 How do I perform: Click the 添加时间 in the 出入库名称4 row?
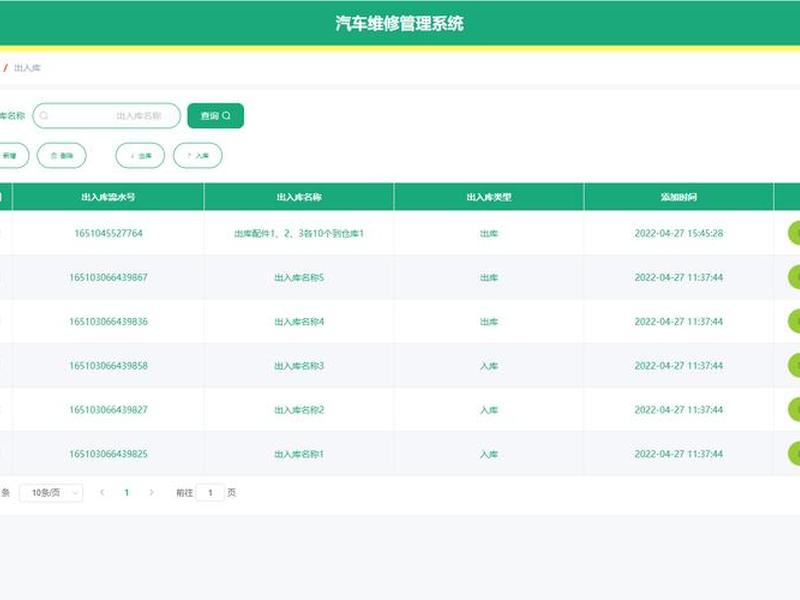click(x=679, y=321)
